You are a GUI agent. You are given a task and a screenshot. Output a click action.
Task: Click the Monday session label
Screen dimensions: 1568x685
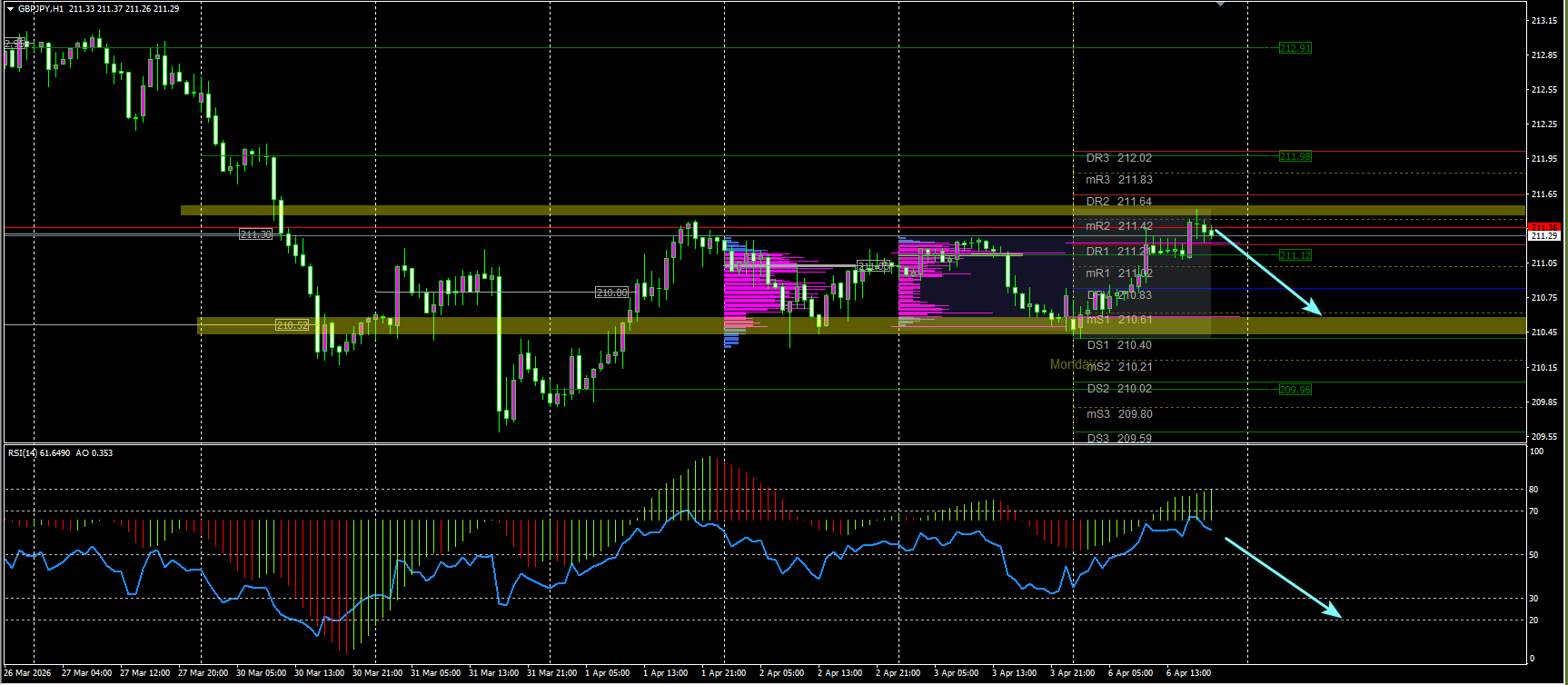(x=1072, y=364)
